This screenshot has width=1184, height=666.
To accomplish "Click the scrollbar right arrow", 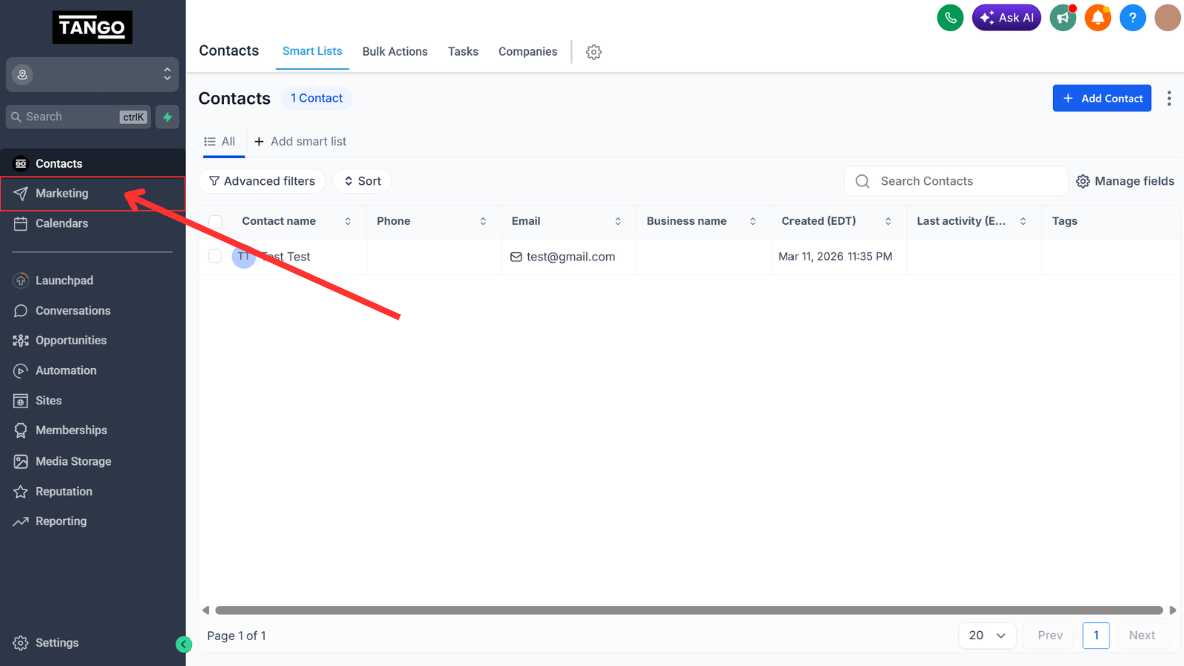I will pos(1173,610).
